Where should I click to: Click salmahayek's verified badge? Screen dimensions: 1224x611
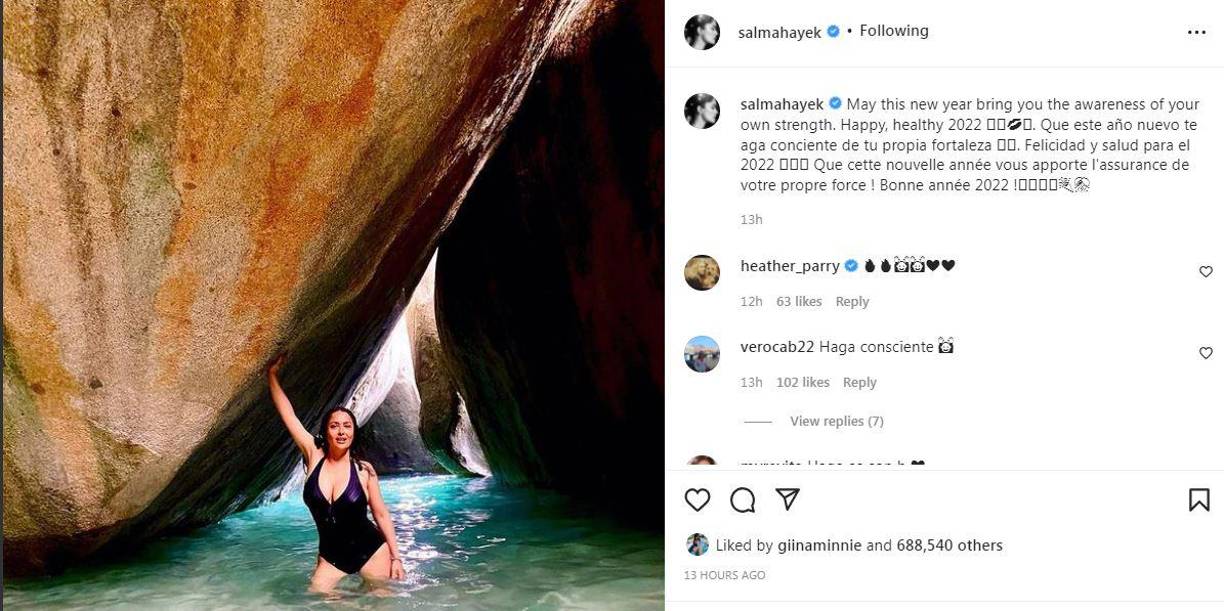831,31
